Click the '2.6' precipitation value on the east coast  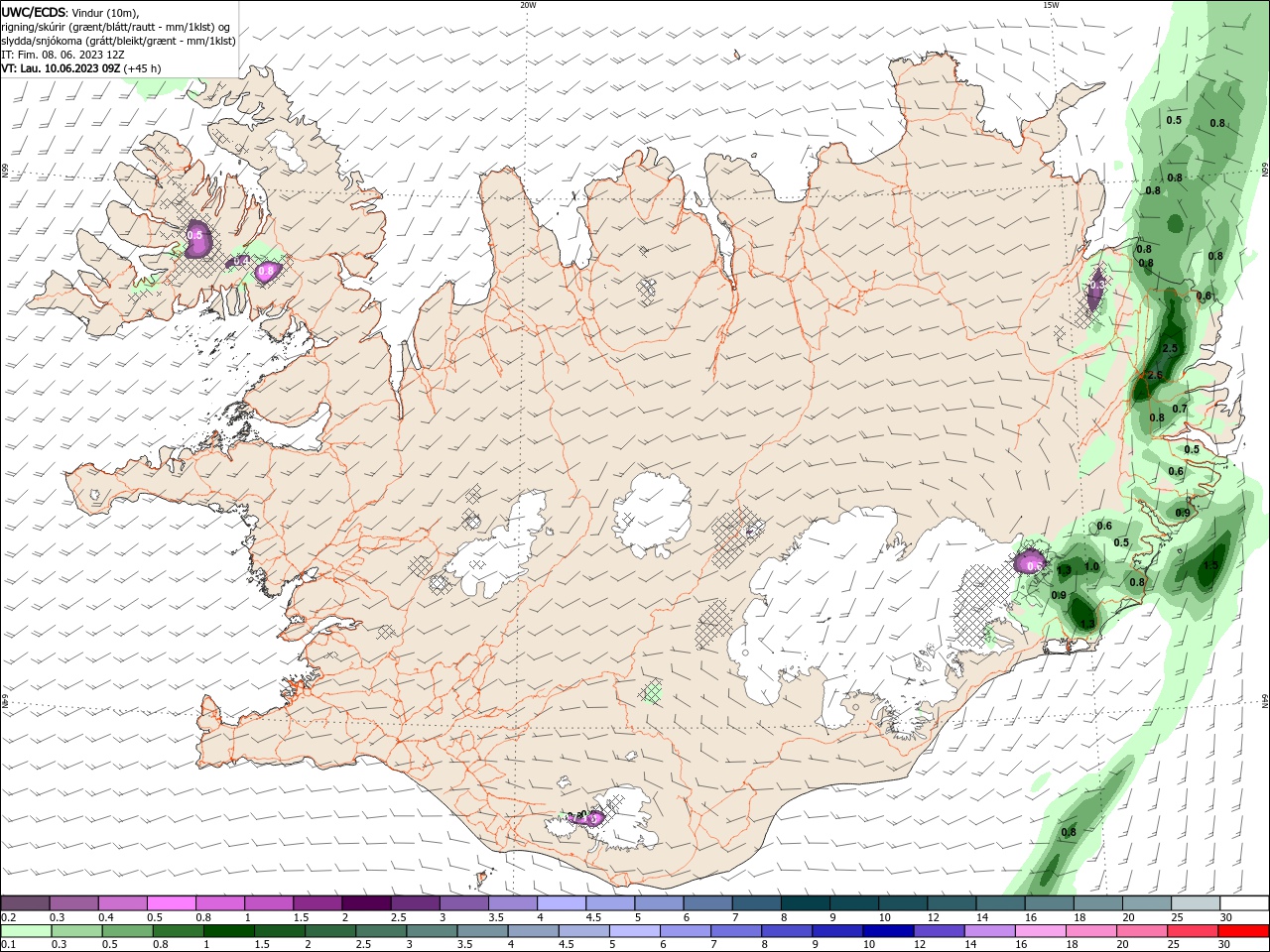point(1154,375)
